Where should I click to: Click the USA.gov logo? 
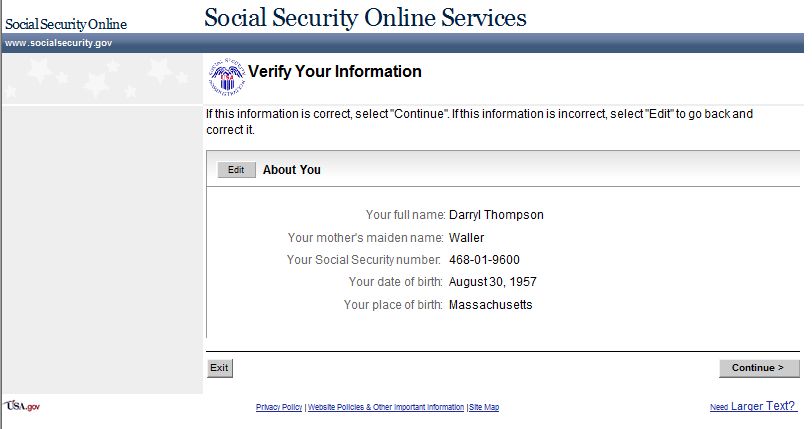click(x=22, y=406)
